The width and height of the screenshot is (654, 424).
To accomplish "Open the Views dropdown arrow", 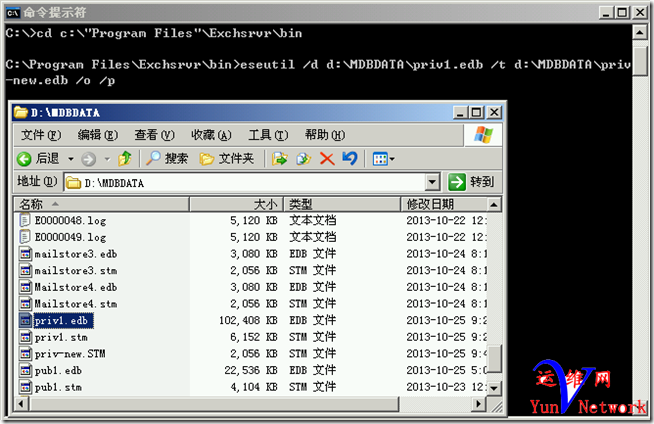I will tap(392, 159).
